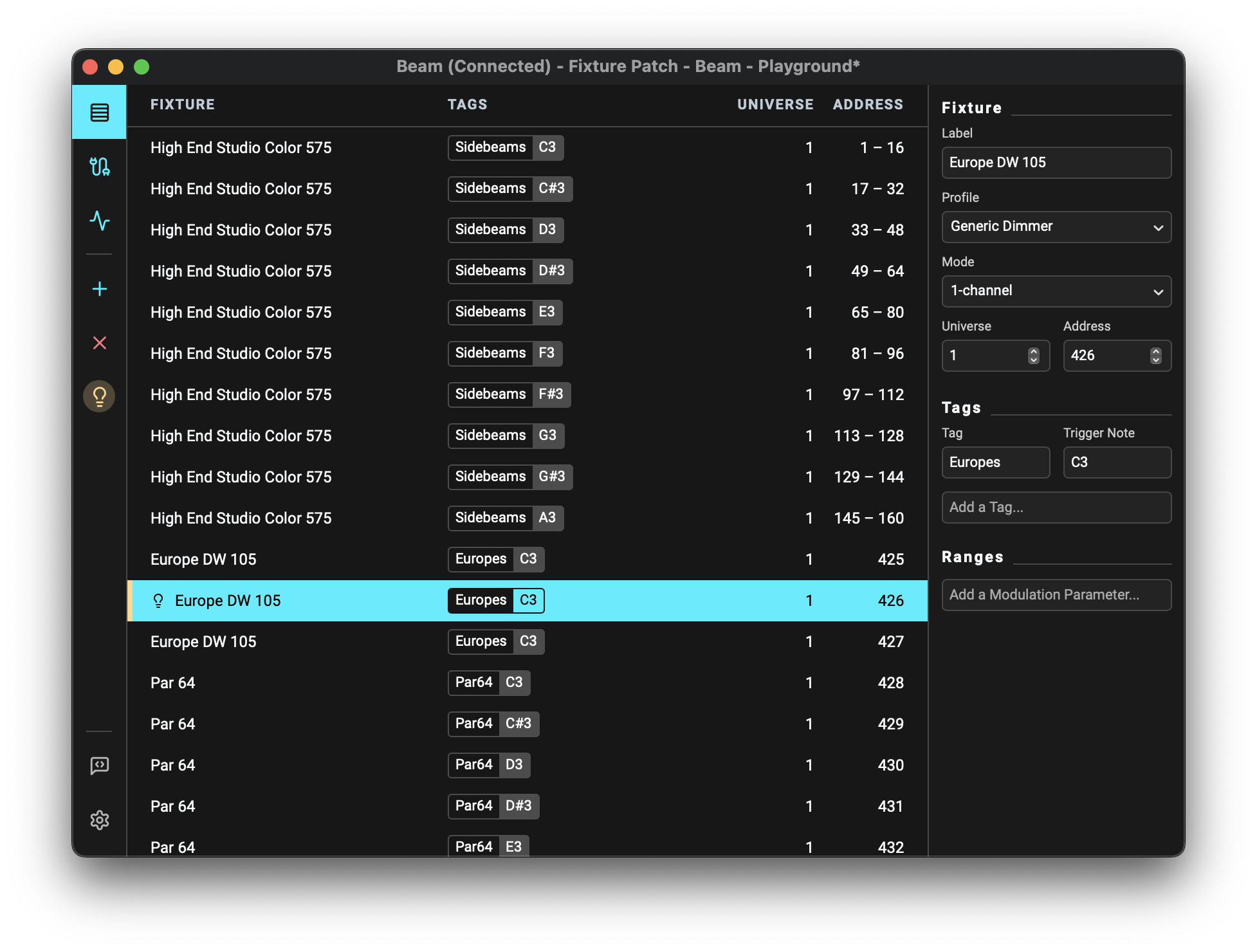Expand the Ranges modulation parameter field
Viewport: 1257px width, 952px height.
pos(1055,594)
